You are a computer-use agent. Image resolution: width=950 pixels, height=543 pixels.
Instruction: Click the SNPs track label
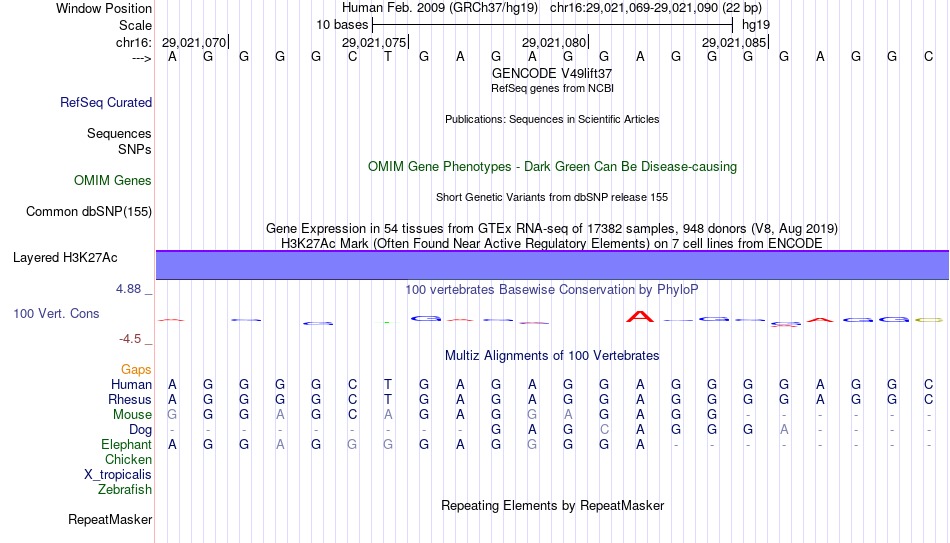(x=135, y=149)
